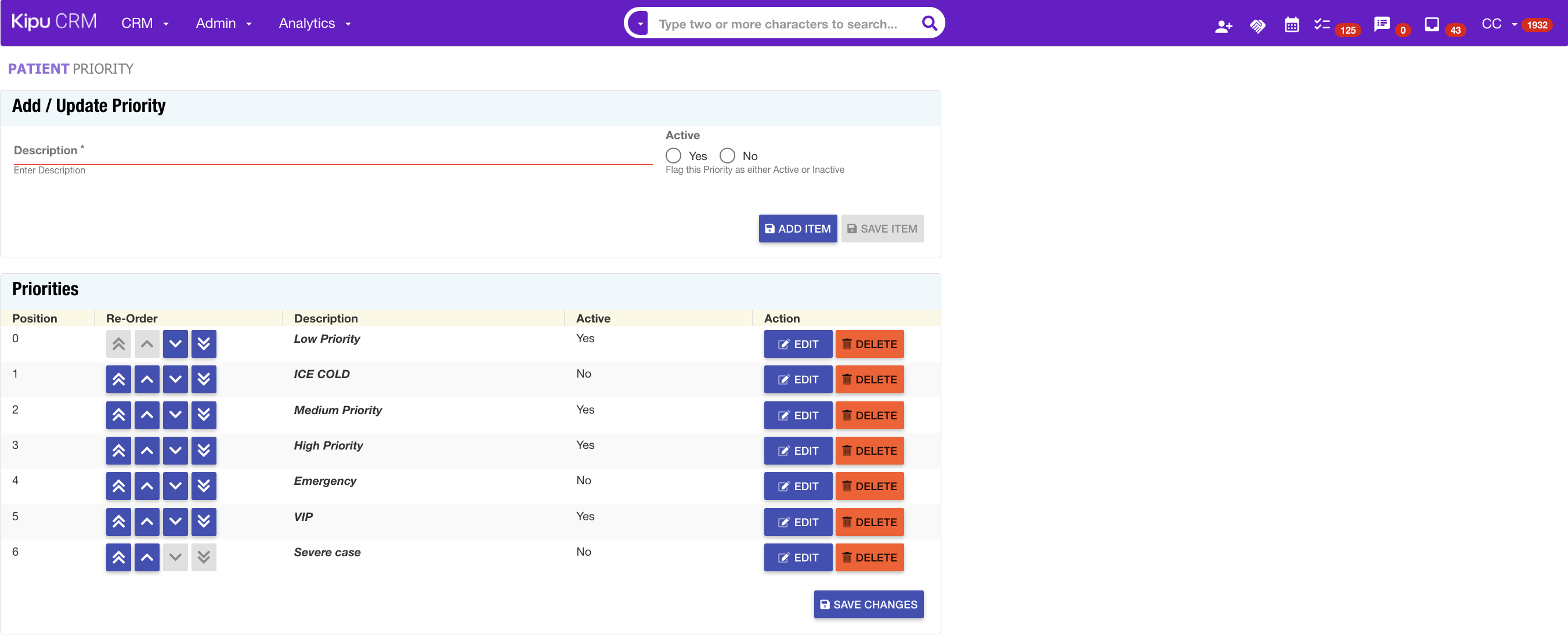Screen dimensions: 1568x638
Task: Select the No radio for Active
Action: tap(727, 155)
